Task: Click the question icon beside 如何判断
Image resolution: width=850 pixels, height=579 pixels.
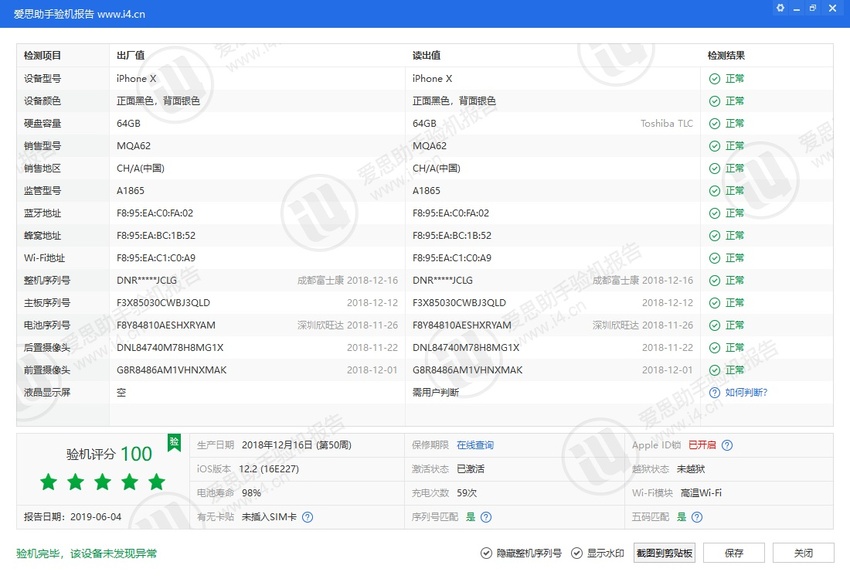Action: 714,393
